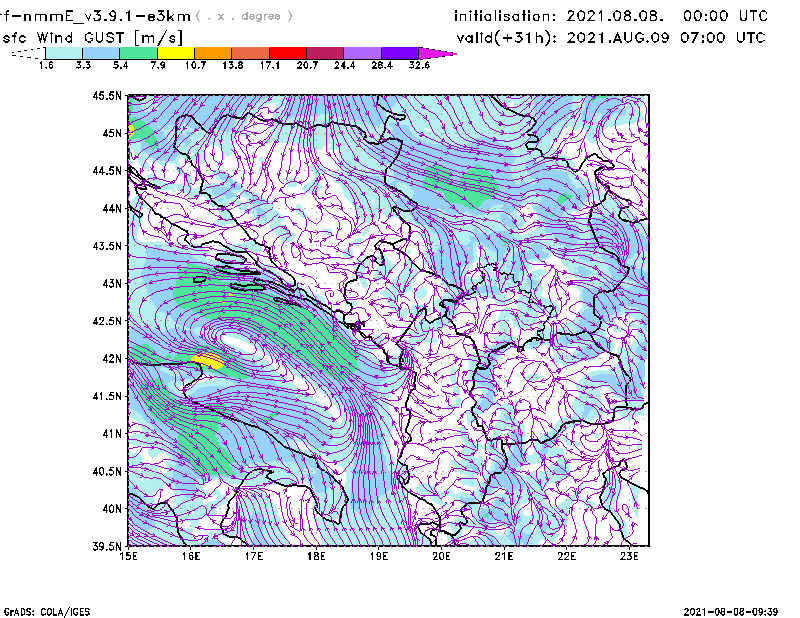Click the legend value 5.4

(120, 65)
